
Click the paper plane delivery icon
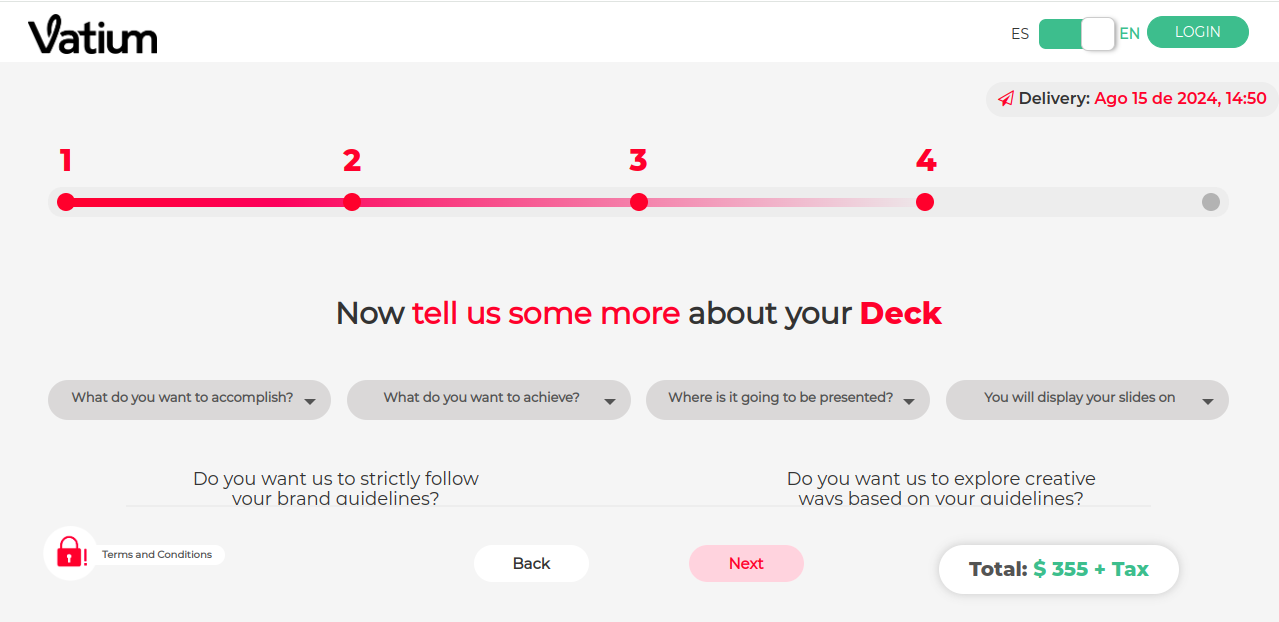pyautogui.click(x=1006, y=99)
